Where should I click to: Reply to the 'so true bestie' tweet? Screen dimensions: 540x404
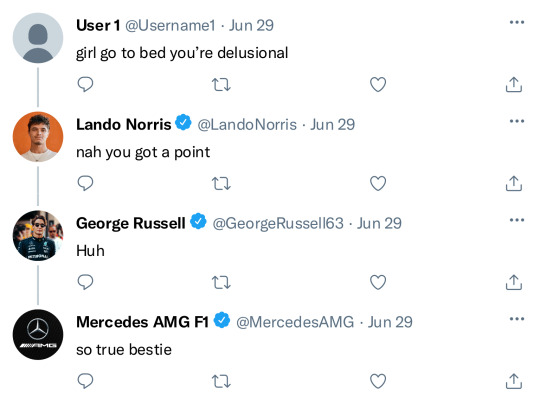pyautogui.click(x=85, y=381)
